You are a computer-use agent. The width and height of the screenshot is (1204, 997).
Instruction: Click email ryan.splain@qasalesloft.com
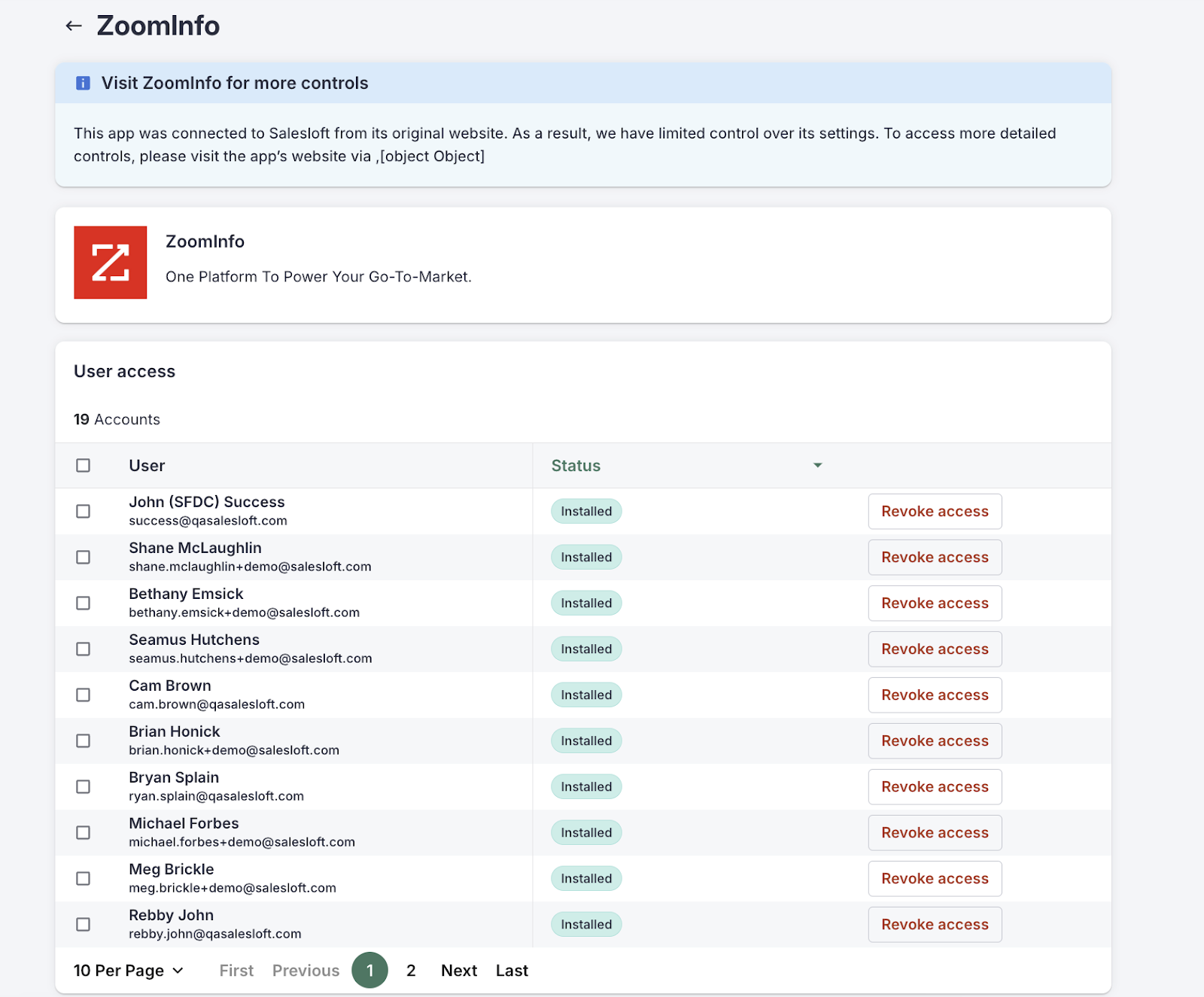[x=216, y=796]
